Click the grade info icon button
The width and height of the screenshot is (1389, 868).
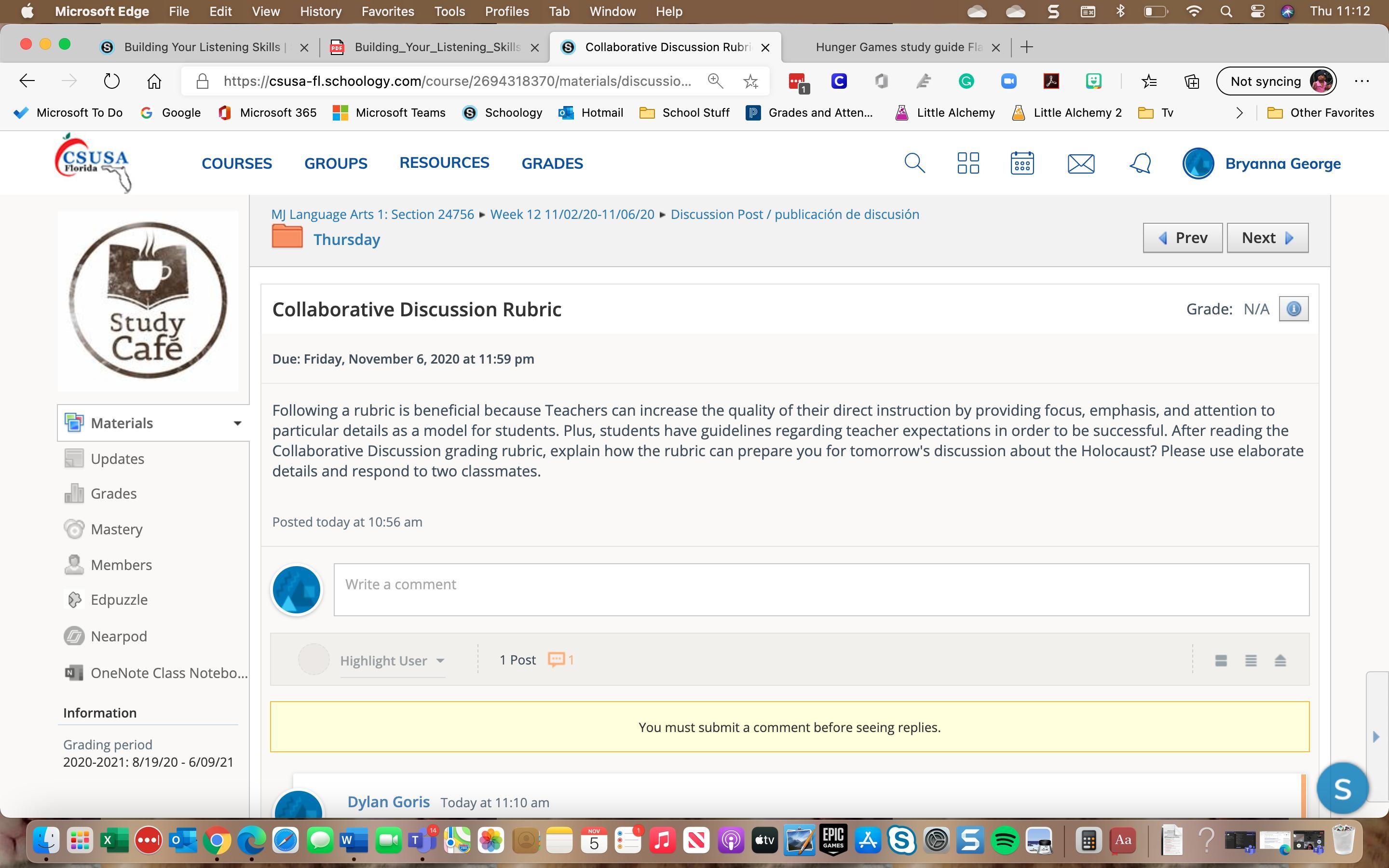tap(1293, 309)
